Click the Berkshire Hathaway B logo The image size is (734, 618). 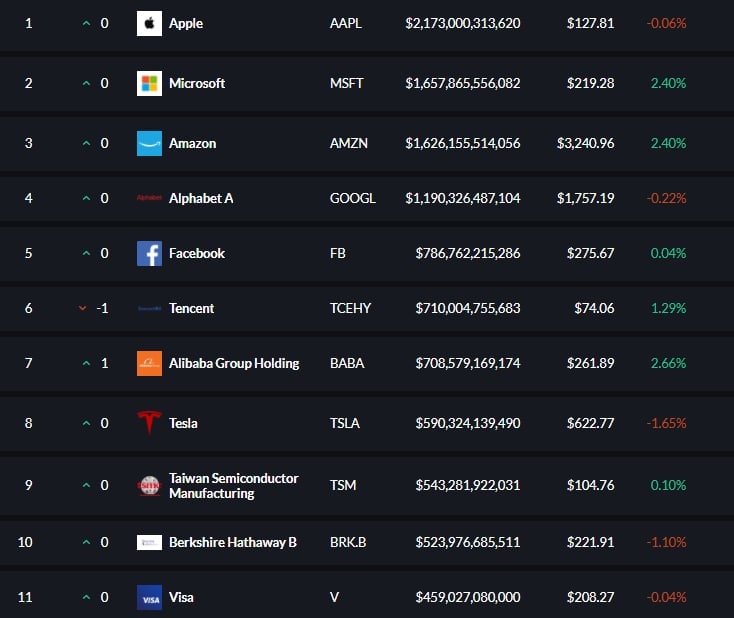pyautogui.click(x=149, y=542)
